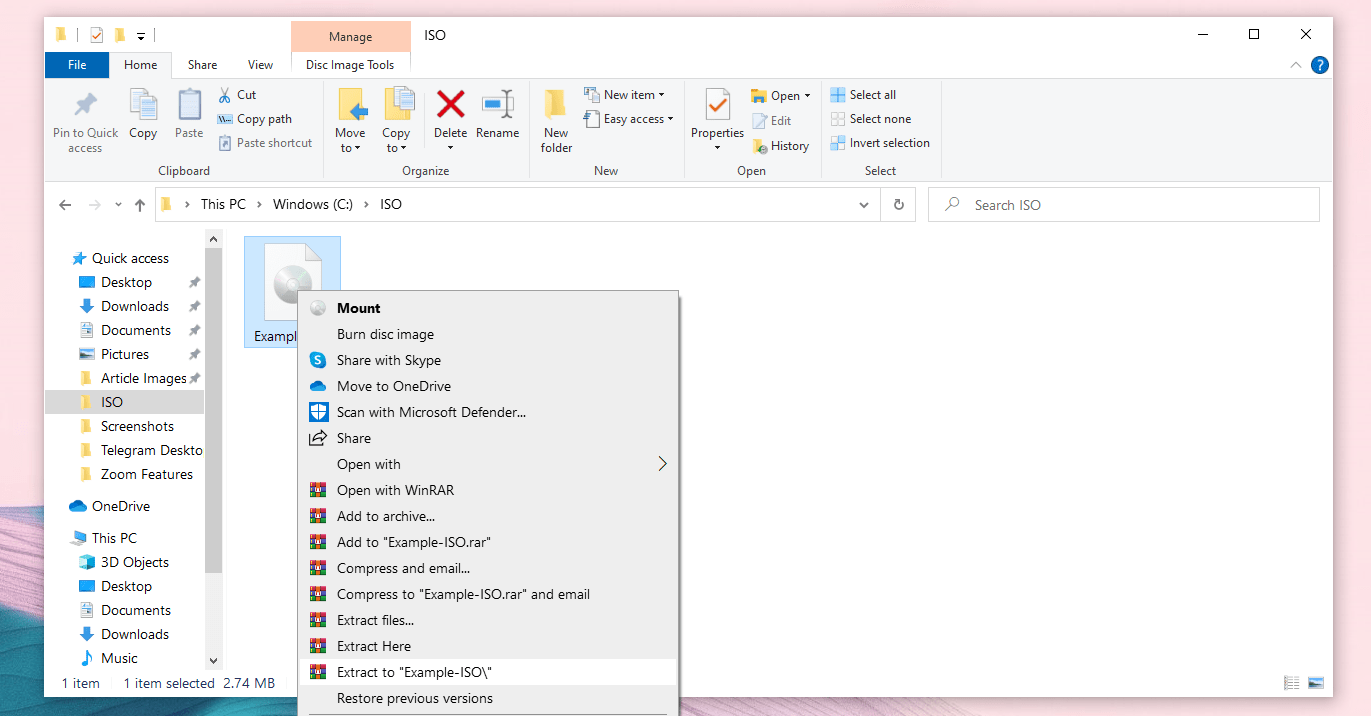Choose Extract files...
The height and width of the screenshot is (716, 1371).
pos(488,620)
